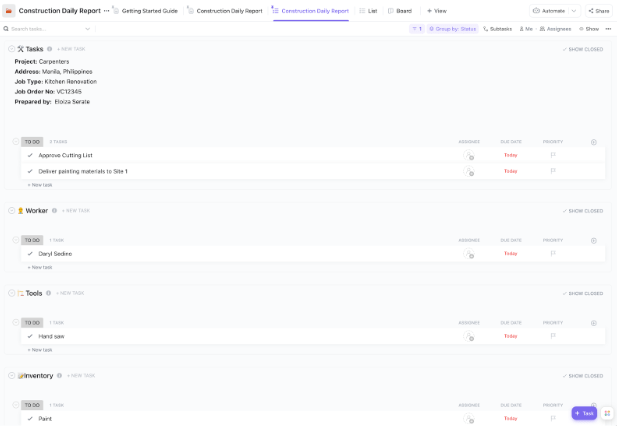Screen dimensions: 617x427
Task: Click the info icon beside the Inventory list
Action: (x=59, y=375)
